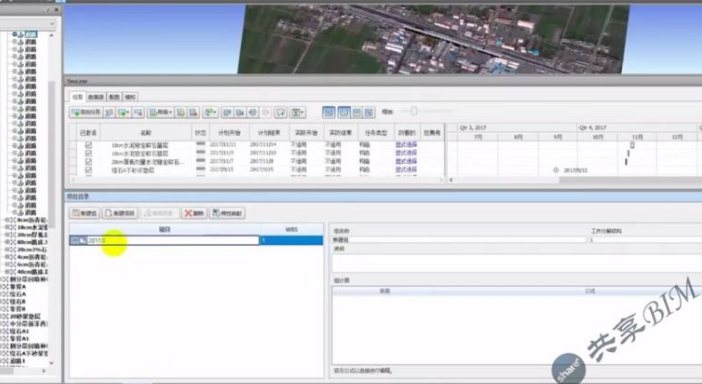Click the Attach dropdown button in TimeLiner toolbar
This screenshot has height=384, width=702.
pos(160,112)
